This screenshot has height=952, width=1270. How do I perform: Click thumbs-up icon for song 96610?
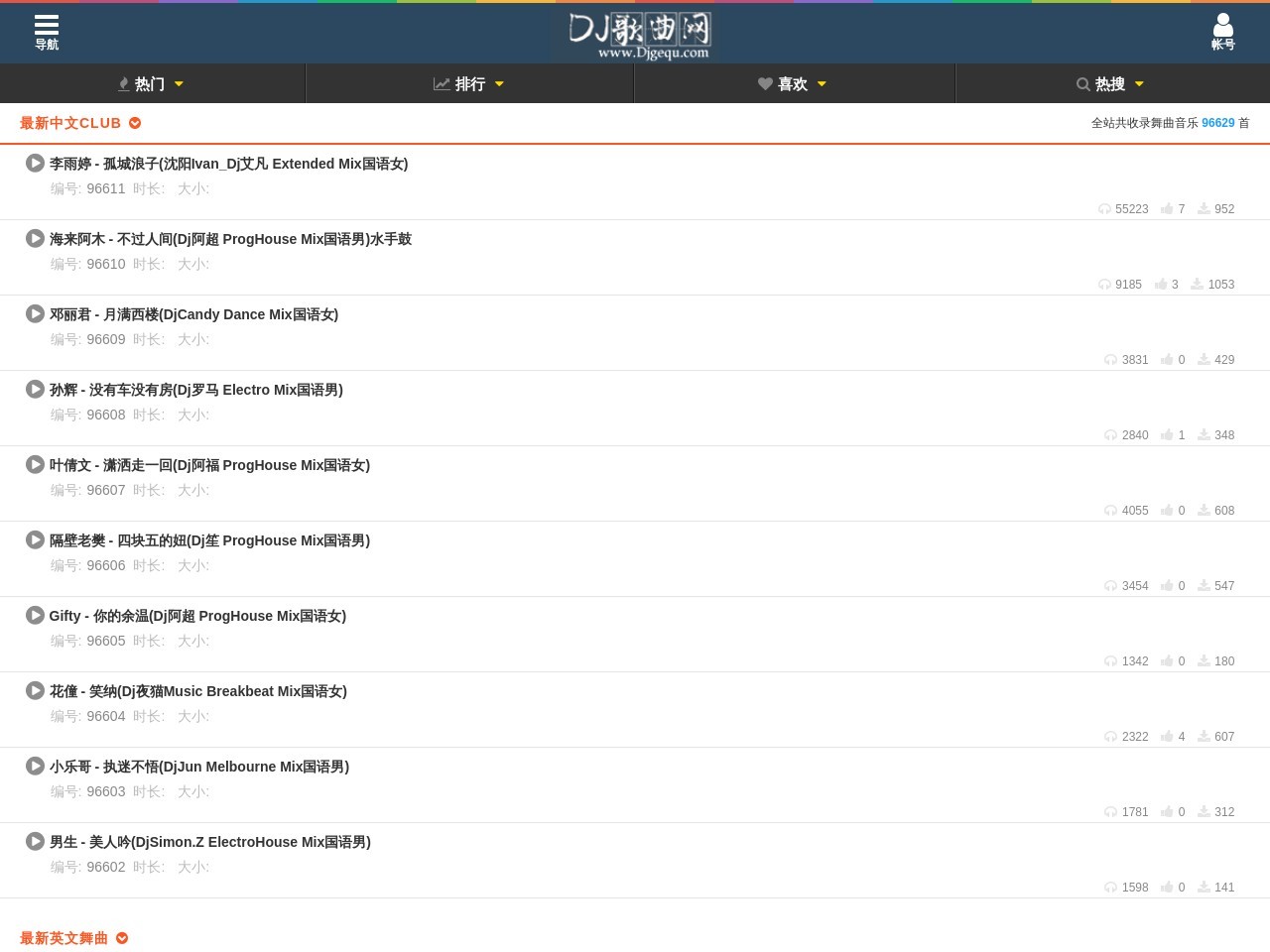(1161, 284)
